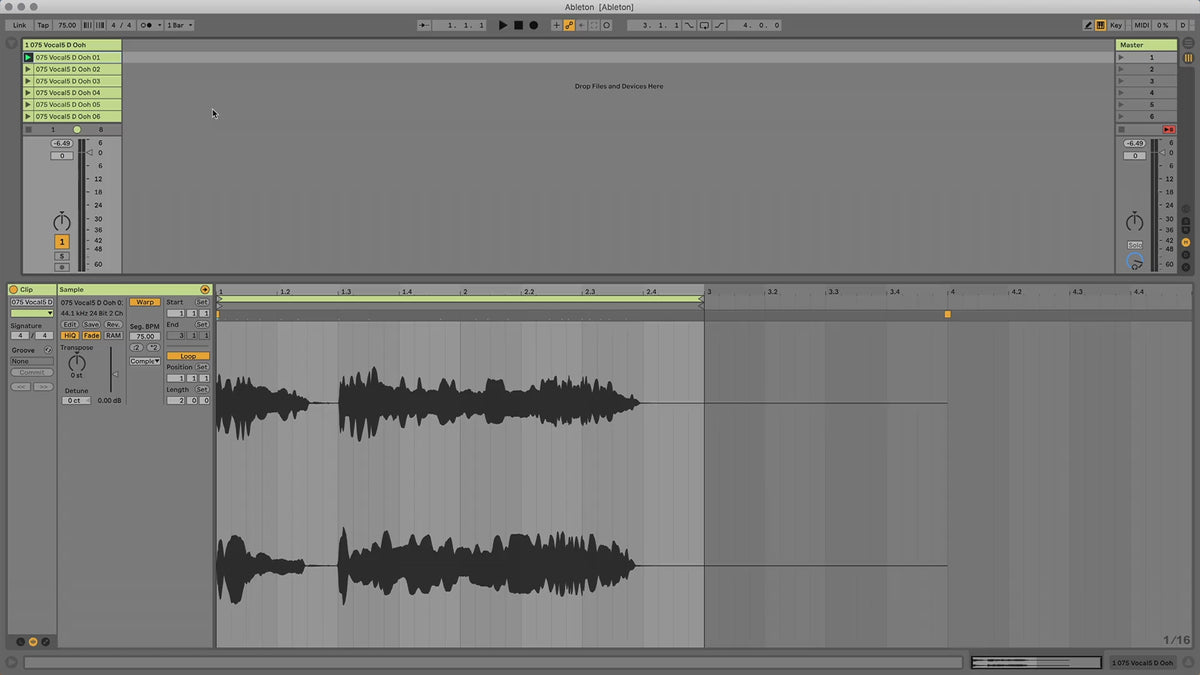This screenshot has height=675, width=1200.
Task: Launch clip 075 Vocal5 D Ooh 03
Action: point(28,81)
